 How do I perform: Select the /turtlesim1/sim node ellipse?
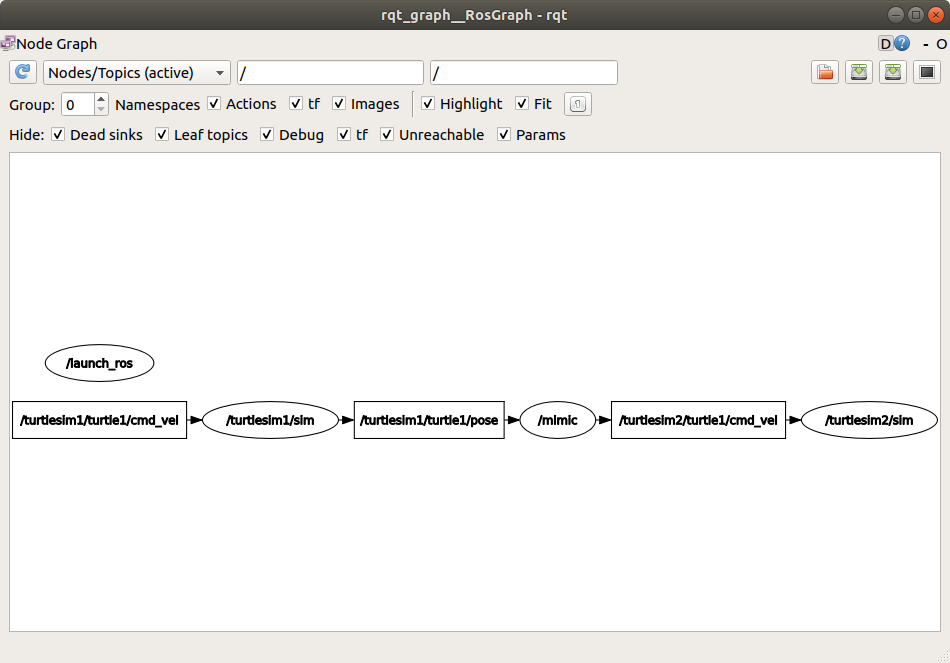point(271,420)
